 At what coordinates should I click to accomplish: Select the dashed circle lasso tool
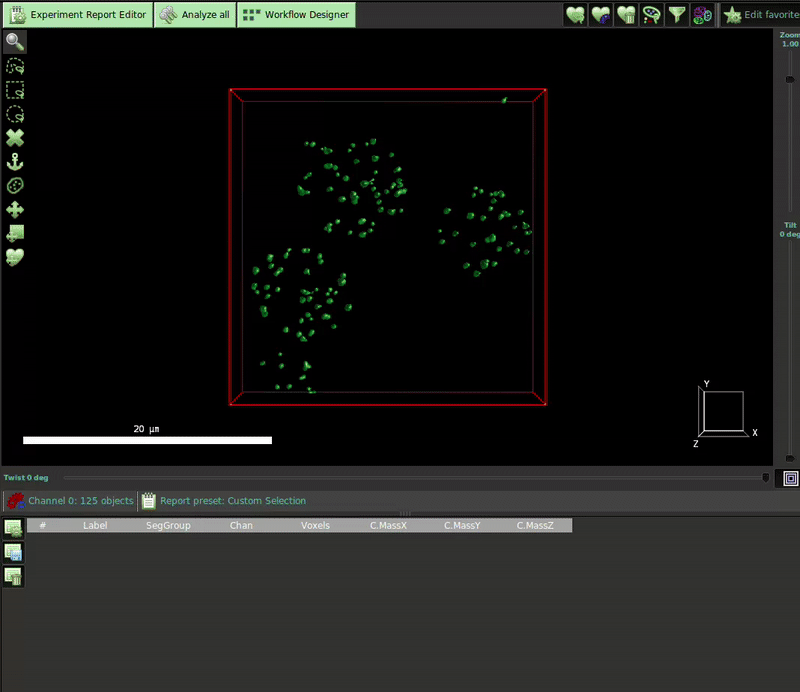coord(15,114)
